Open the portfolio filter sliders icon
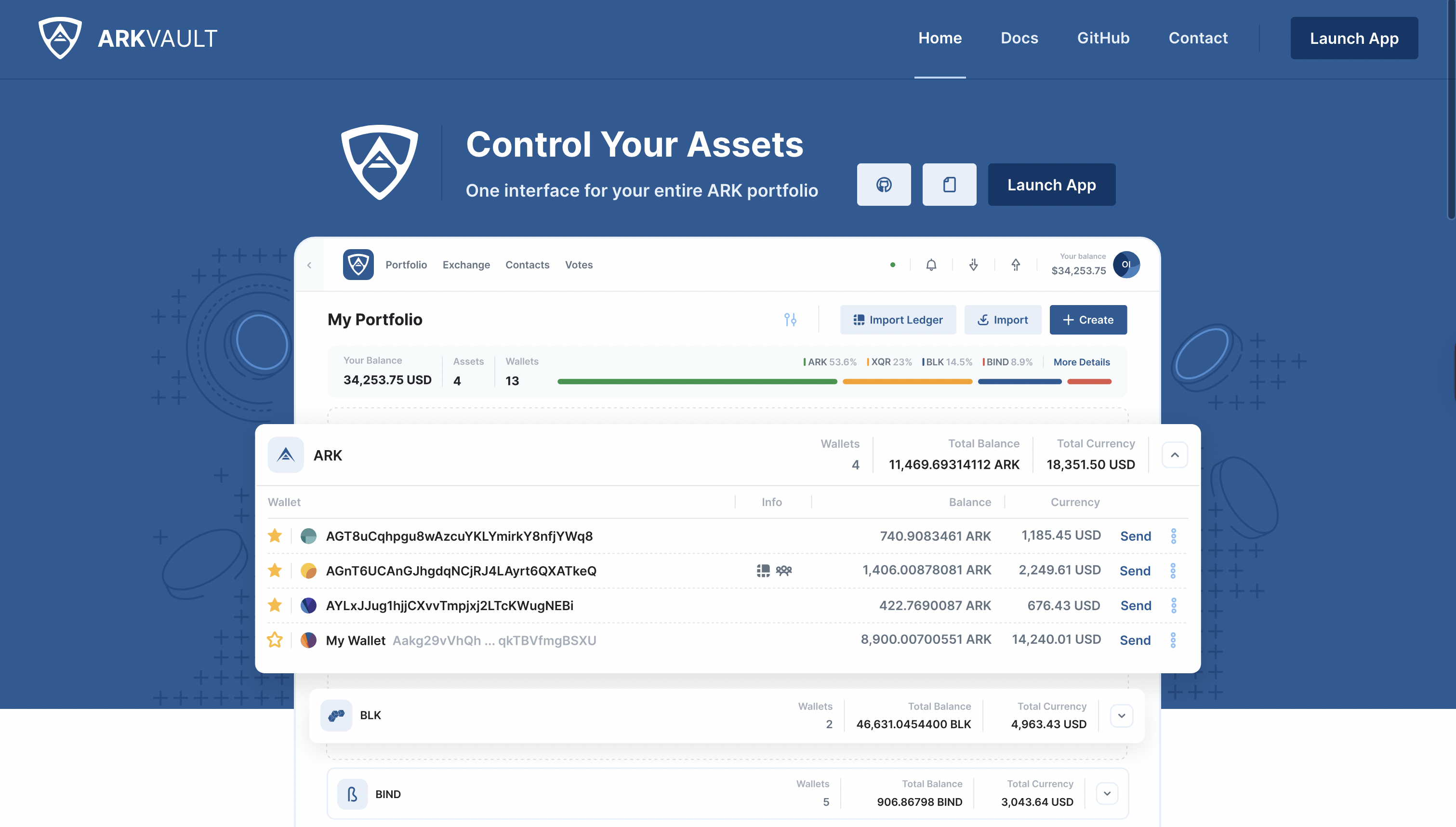Viewport: 1456px width, 827px height. coord(790,319)
